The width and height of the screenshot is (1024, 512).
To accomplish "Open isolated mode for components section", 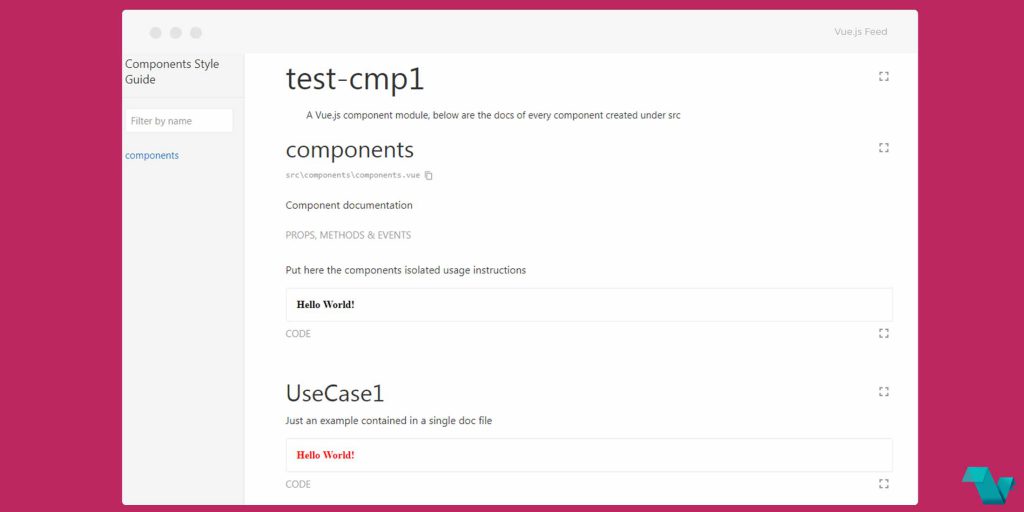I will click(x=884, y=148).
